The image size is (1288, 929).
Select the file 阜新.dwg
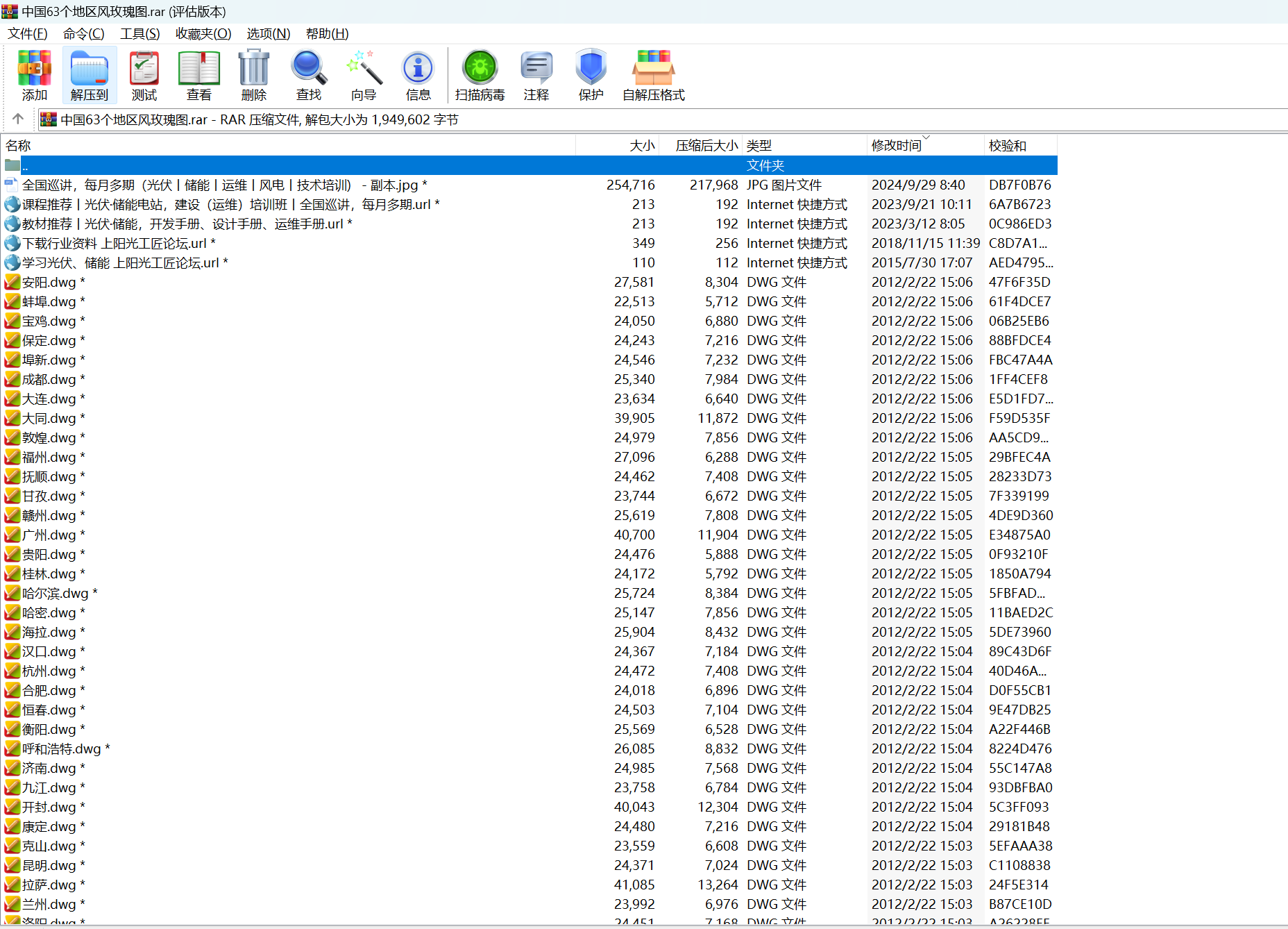[53, 360]
